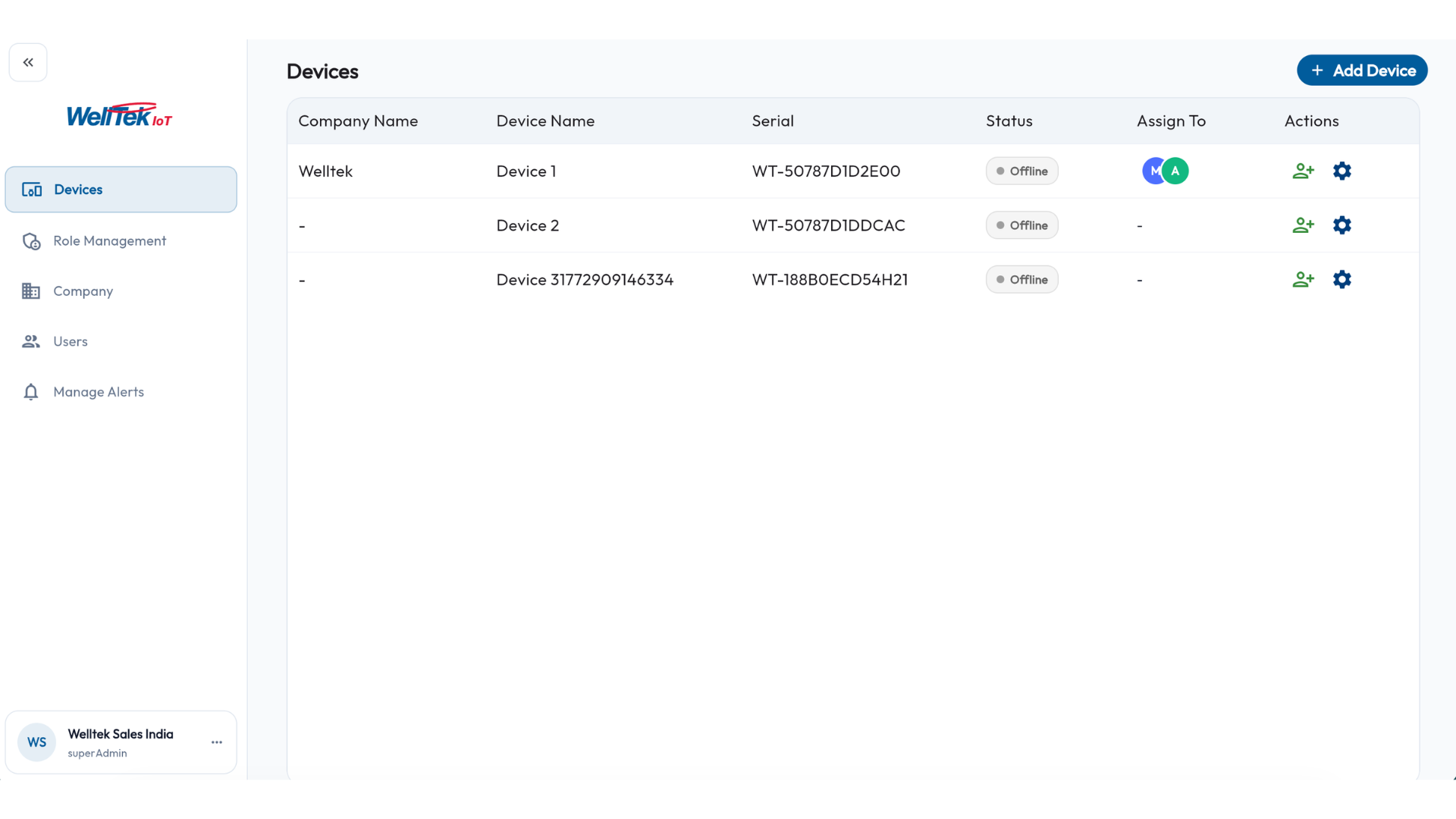Click the Welltek IoT logo
The height and width of the screenshot is (819, 1456).
120,115
